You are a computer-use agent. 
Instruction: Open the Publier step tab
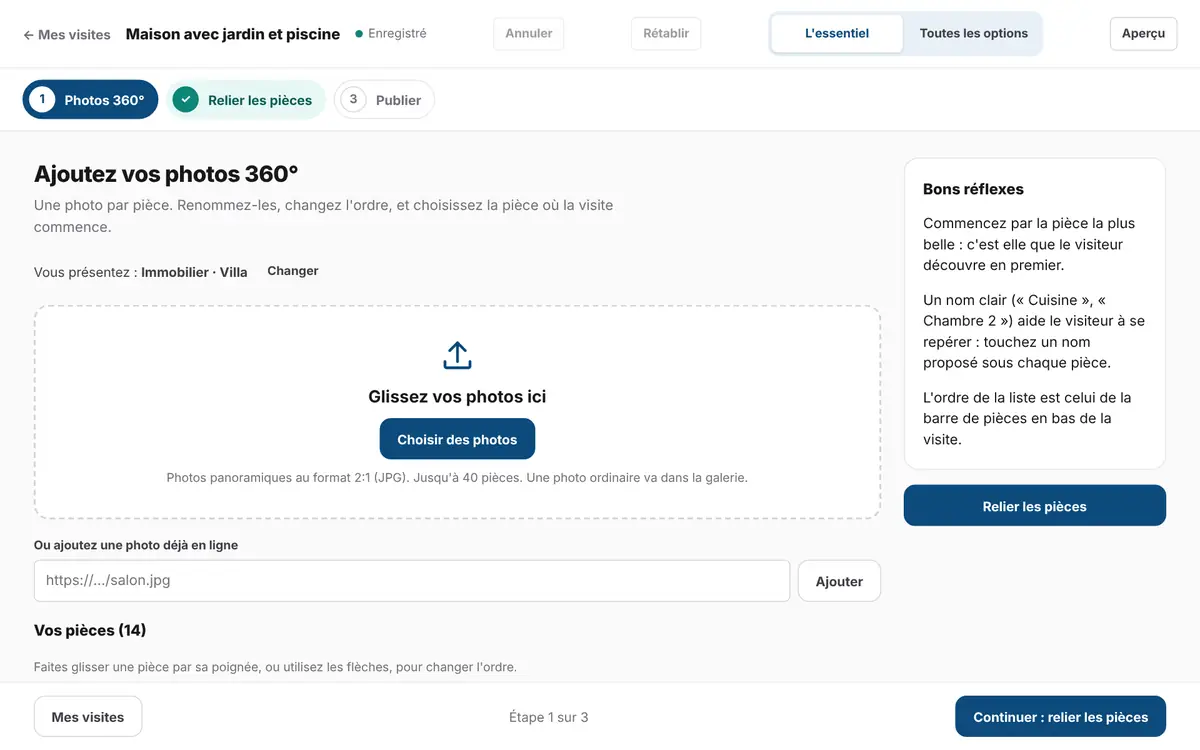pos(384,99)
